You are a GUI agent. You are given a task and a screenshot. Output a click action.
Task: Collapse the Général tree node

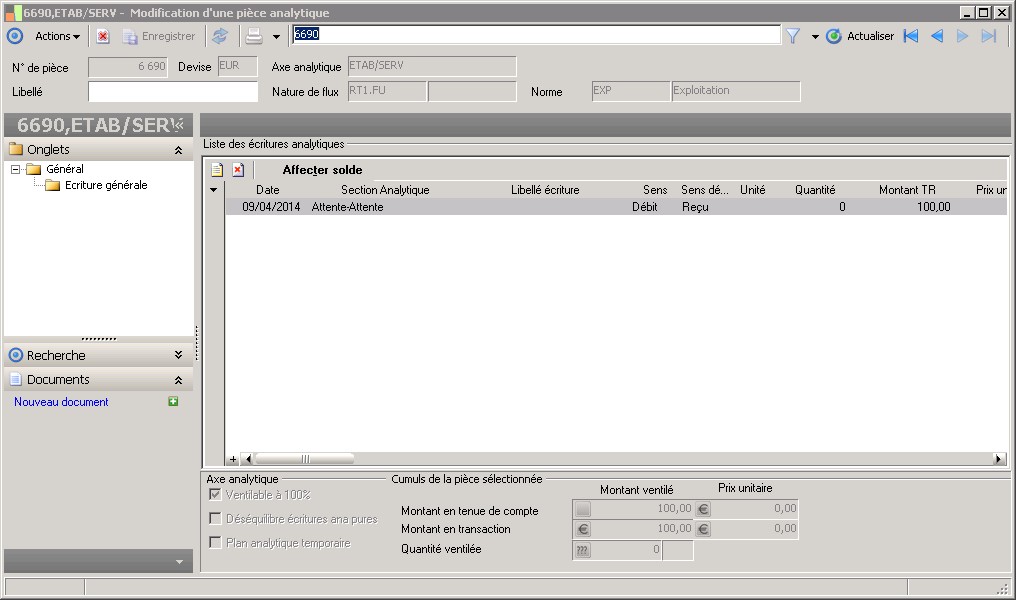coord(16,170)
